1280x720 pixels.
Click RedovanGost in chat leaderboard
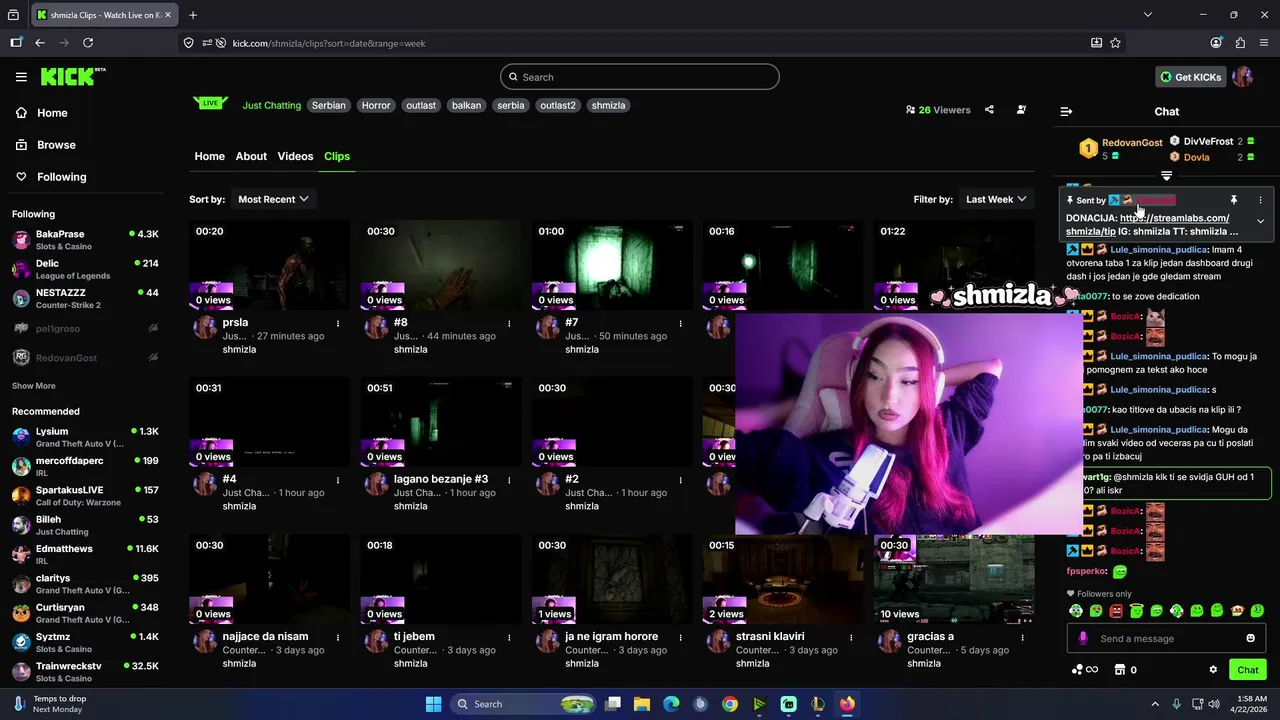coord(1132,143)
